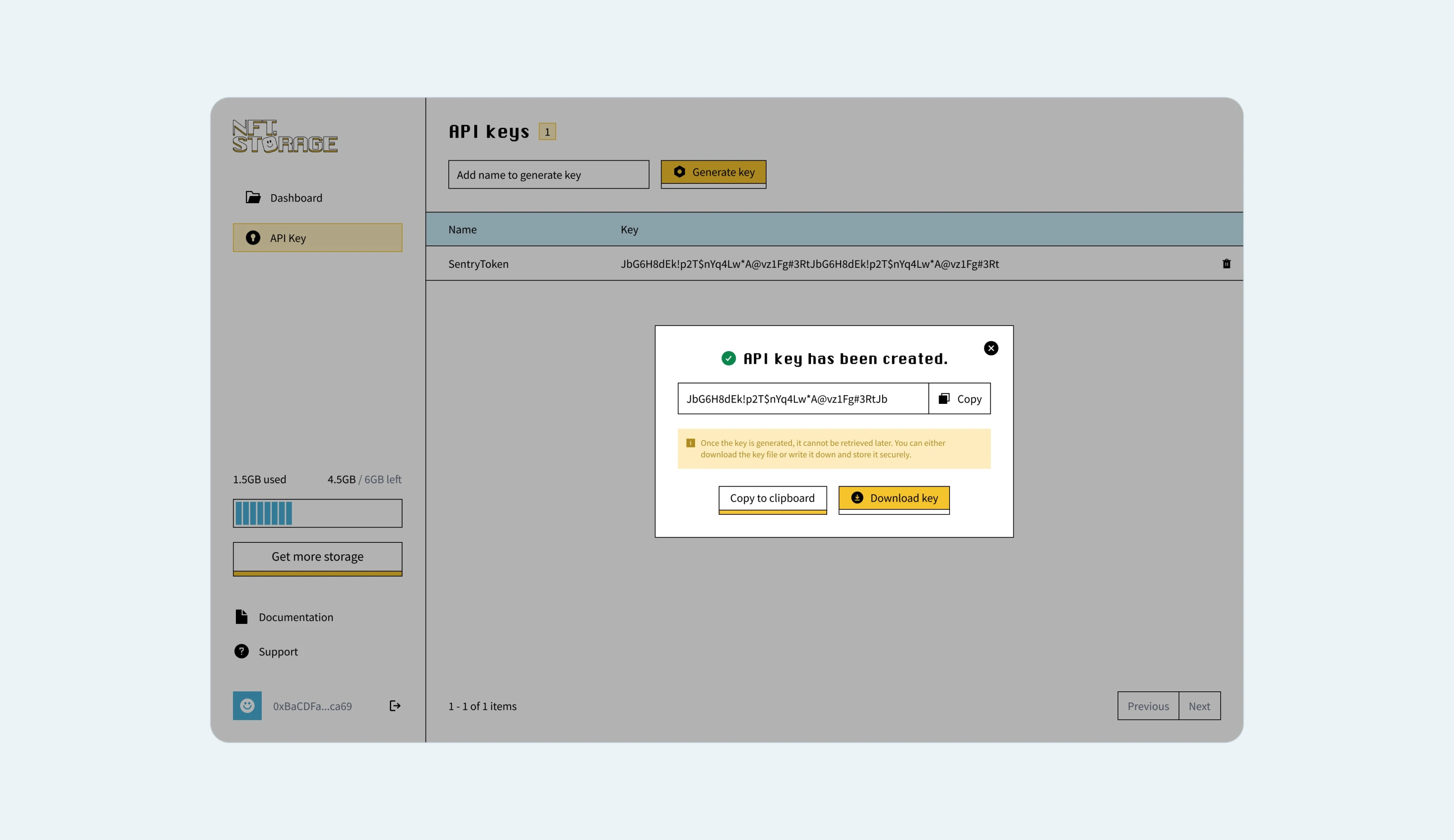Close the API key created dialog
The width and height of the screenshot is (1454, 840).
pyautogui.click(x=991, y=348)
